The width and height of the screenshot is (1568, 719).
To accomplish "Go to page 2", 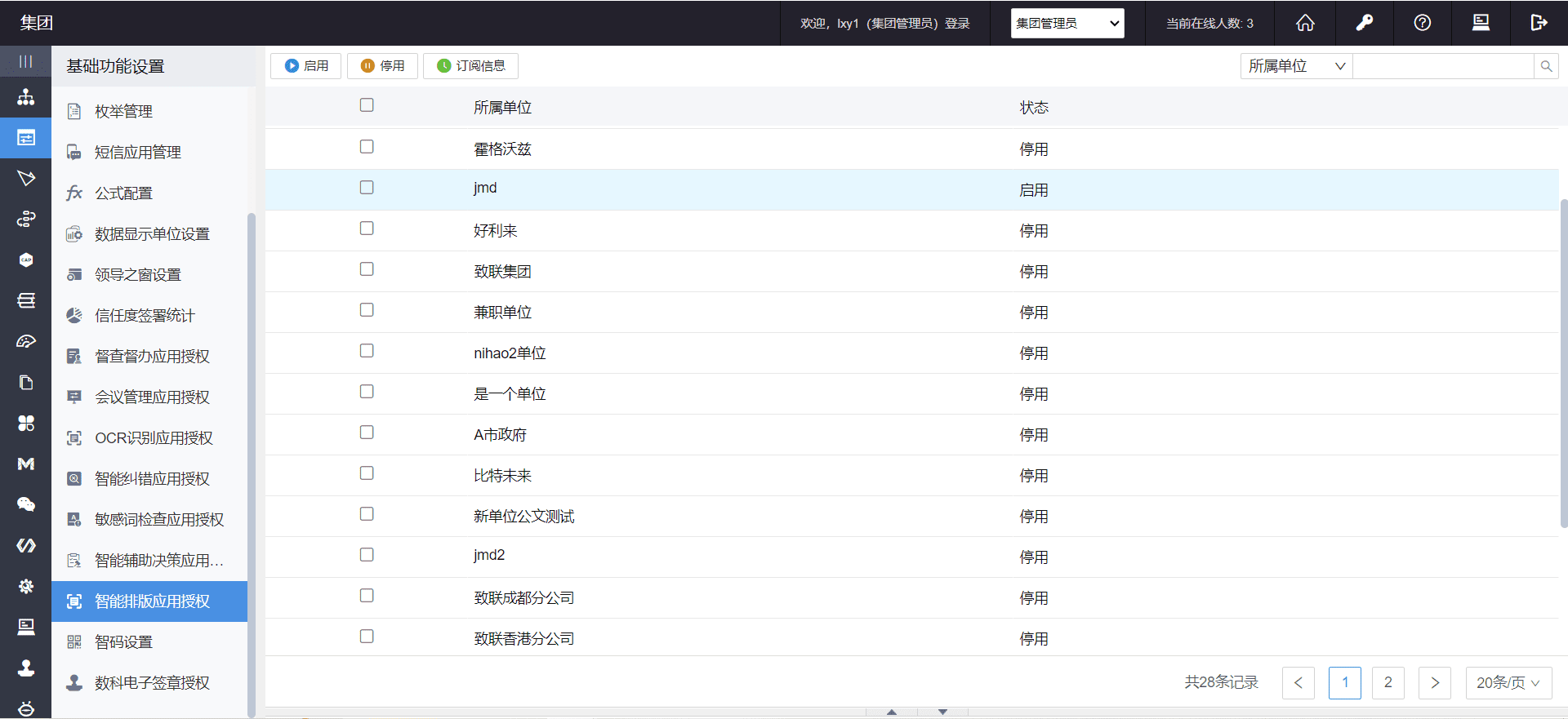I will [1388, 683].
